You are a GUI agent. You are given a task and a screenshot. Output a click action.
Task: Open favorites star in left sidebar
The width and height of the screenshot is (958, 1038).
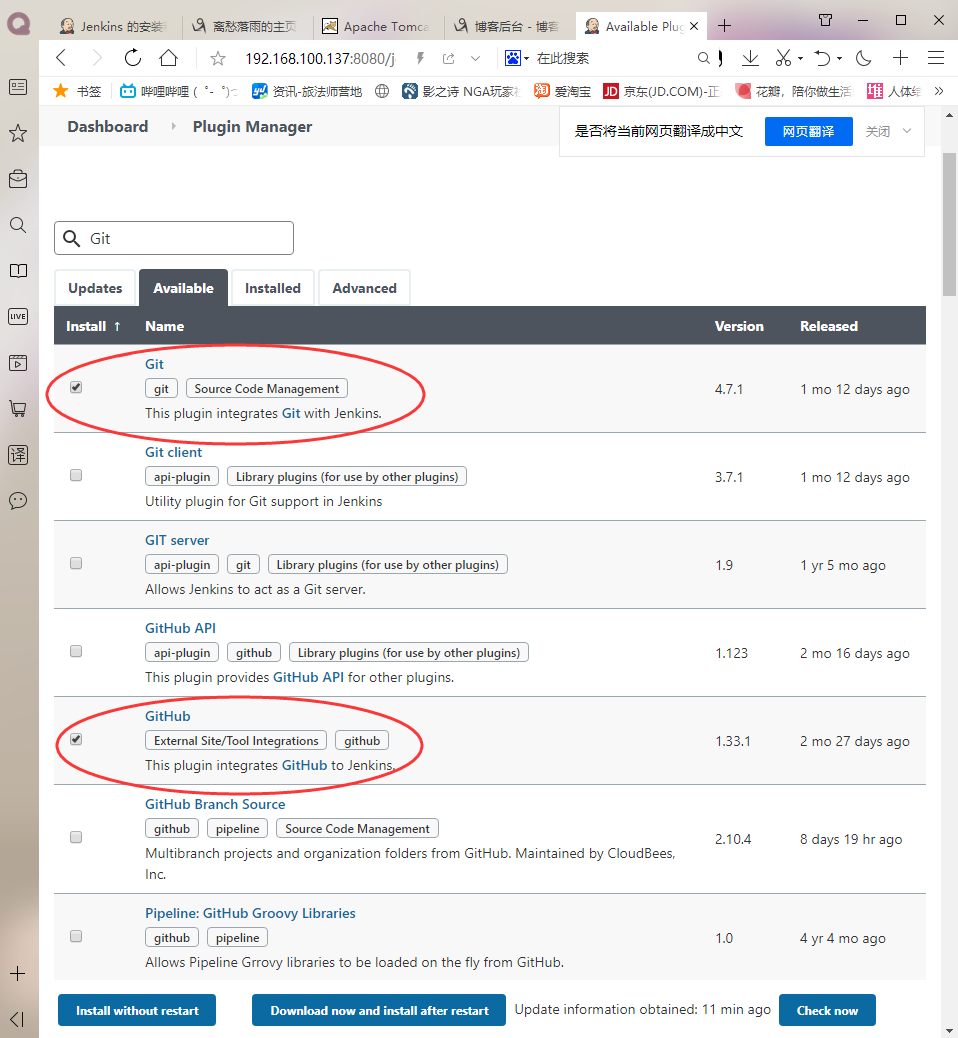tap(18, 133)
